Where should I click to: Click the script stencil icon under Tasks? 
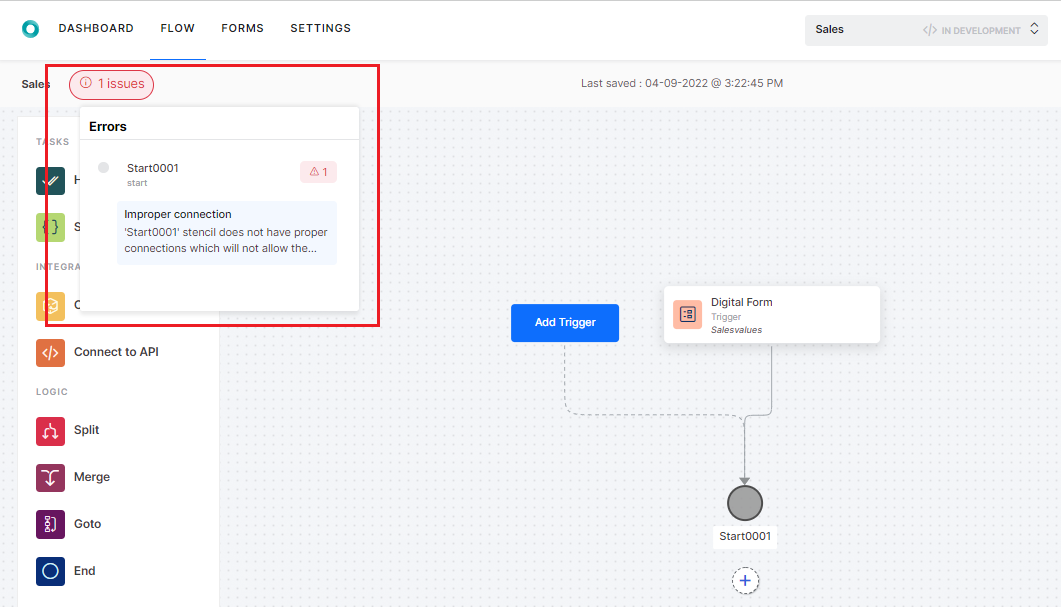[50, 227]
